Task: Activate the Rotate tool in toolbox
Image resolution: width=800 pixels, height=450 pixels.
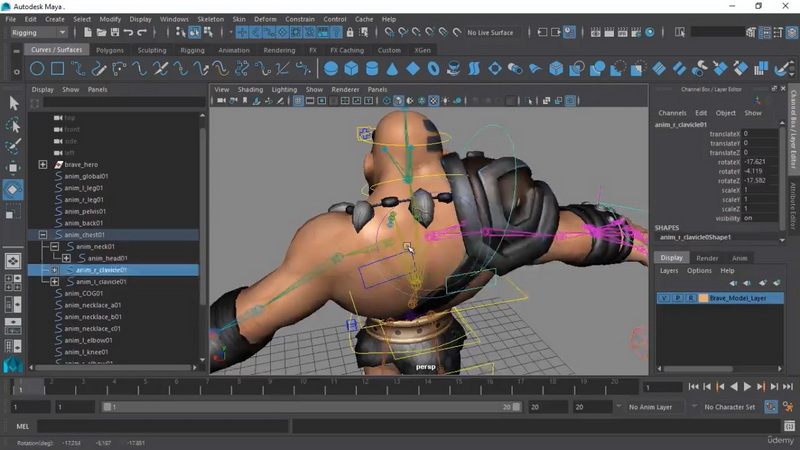Action: 13,189
